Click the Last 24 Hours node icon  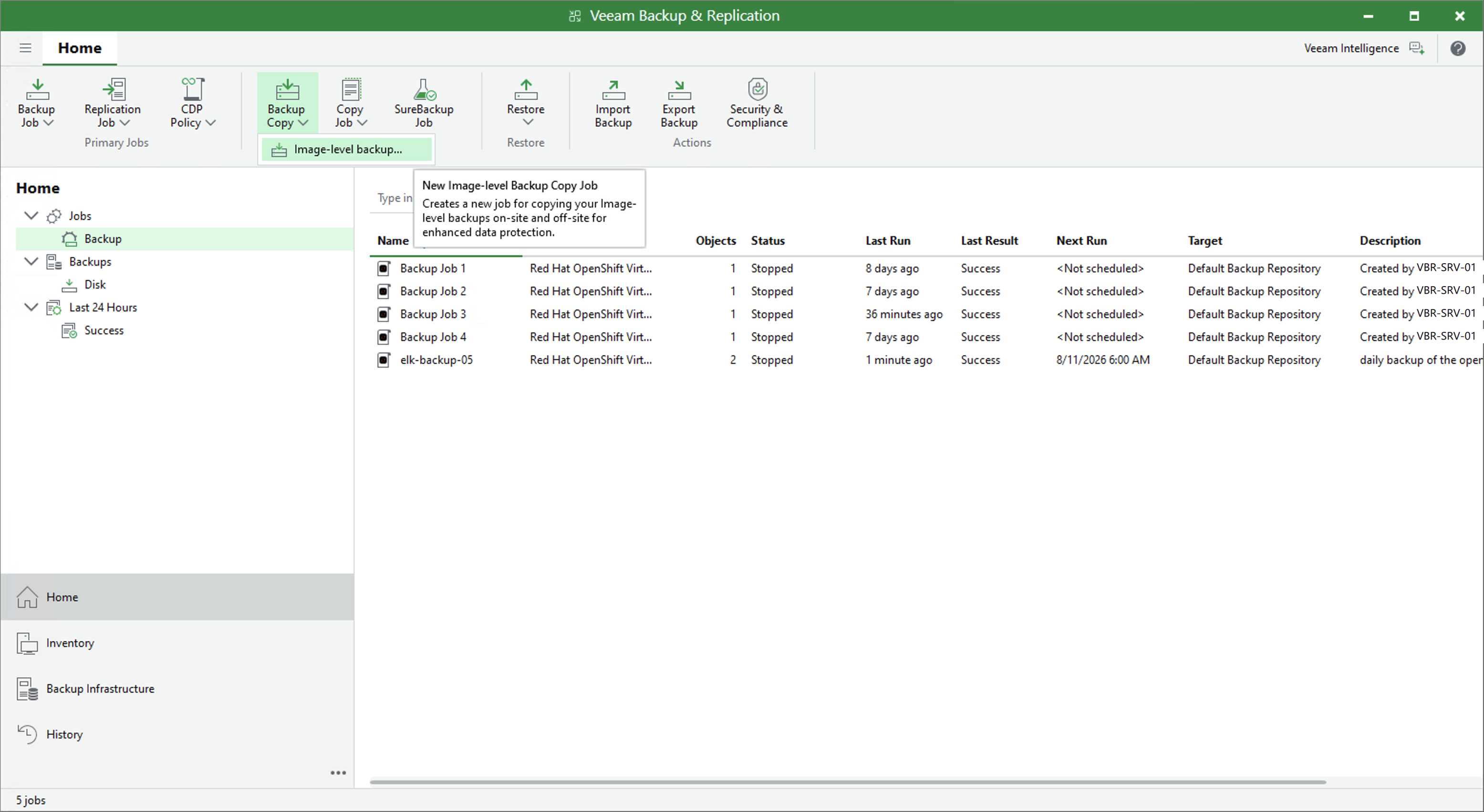pos(54,308)
